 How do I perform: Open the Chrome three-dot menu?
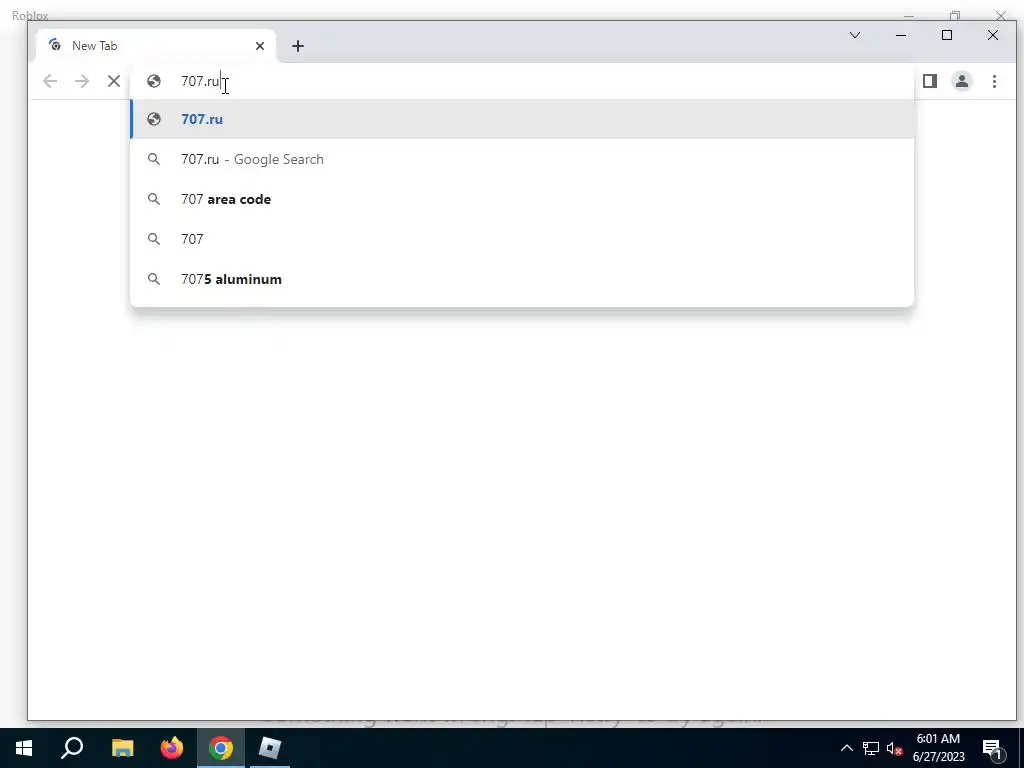994,81
